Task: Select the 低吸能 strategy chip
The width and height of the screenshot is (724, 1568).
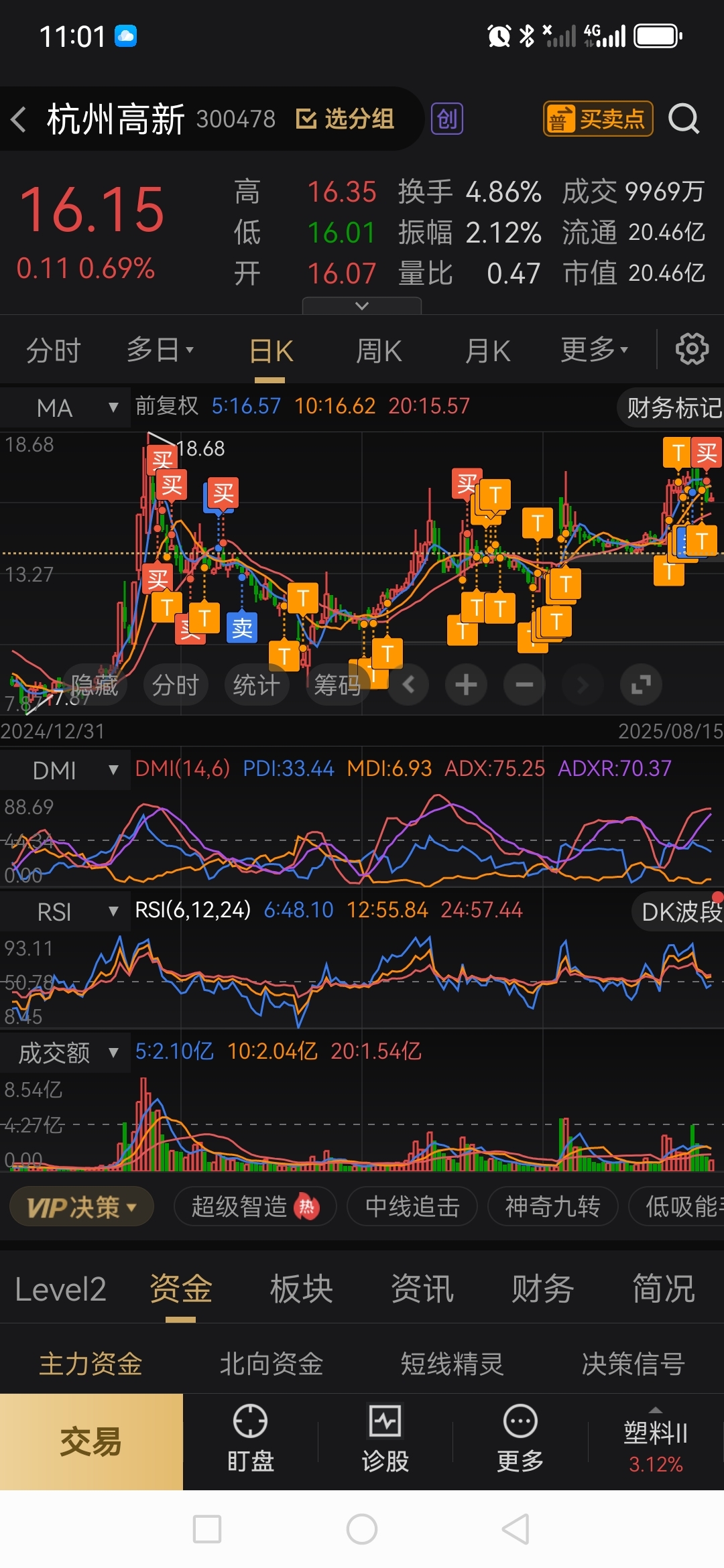Action: [677, 1207]
